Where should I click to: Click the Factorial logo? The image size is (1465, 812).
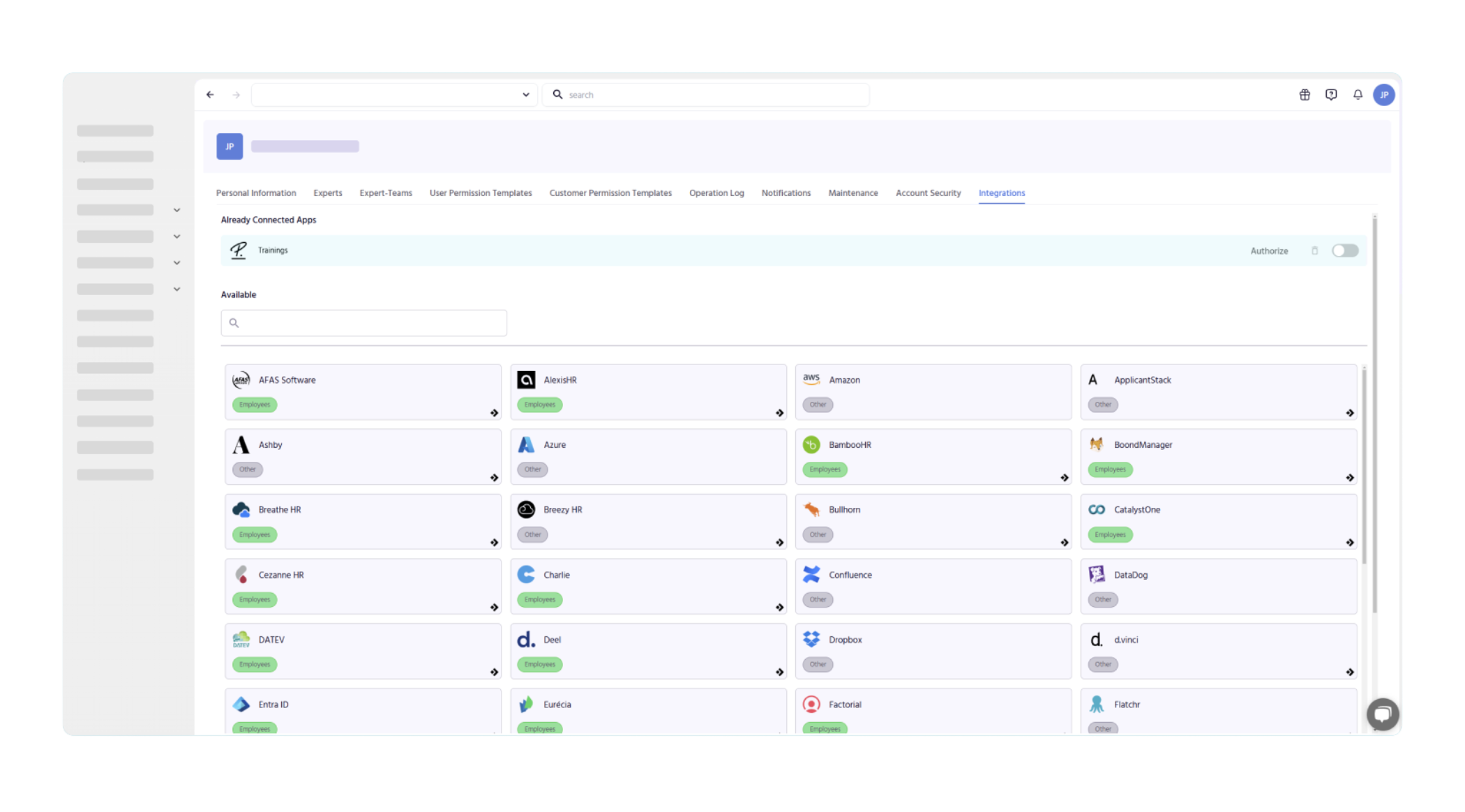(x=811, y=705)
